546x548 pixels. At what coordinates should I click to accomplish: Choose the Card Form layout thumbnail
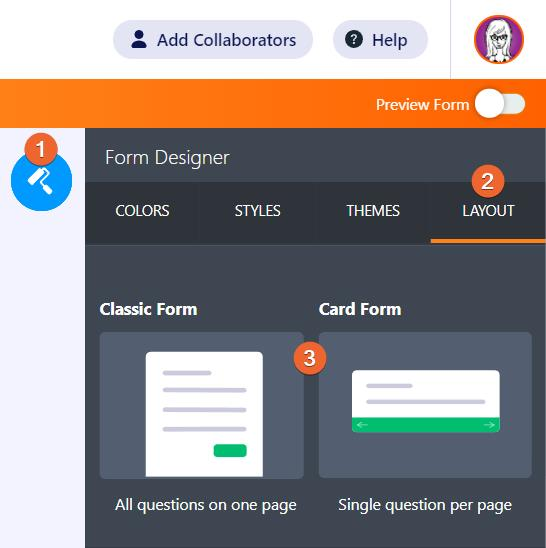425,405
